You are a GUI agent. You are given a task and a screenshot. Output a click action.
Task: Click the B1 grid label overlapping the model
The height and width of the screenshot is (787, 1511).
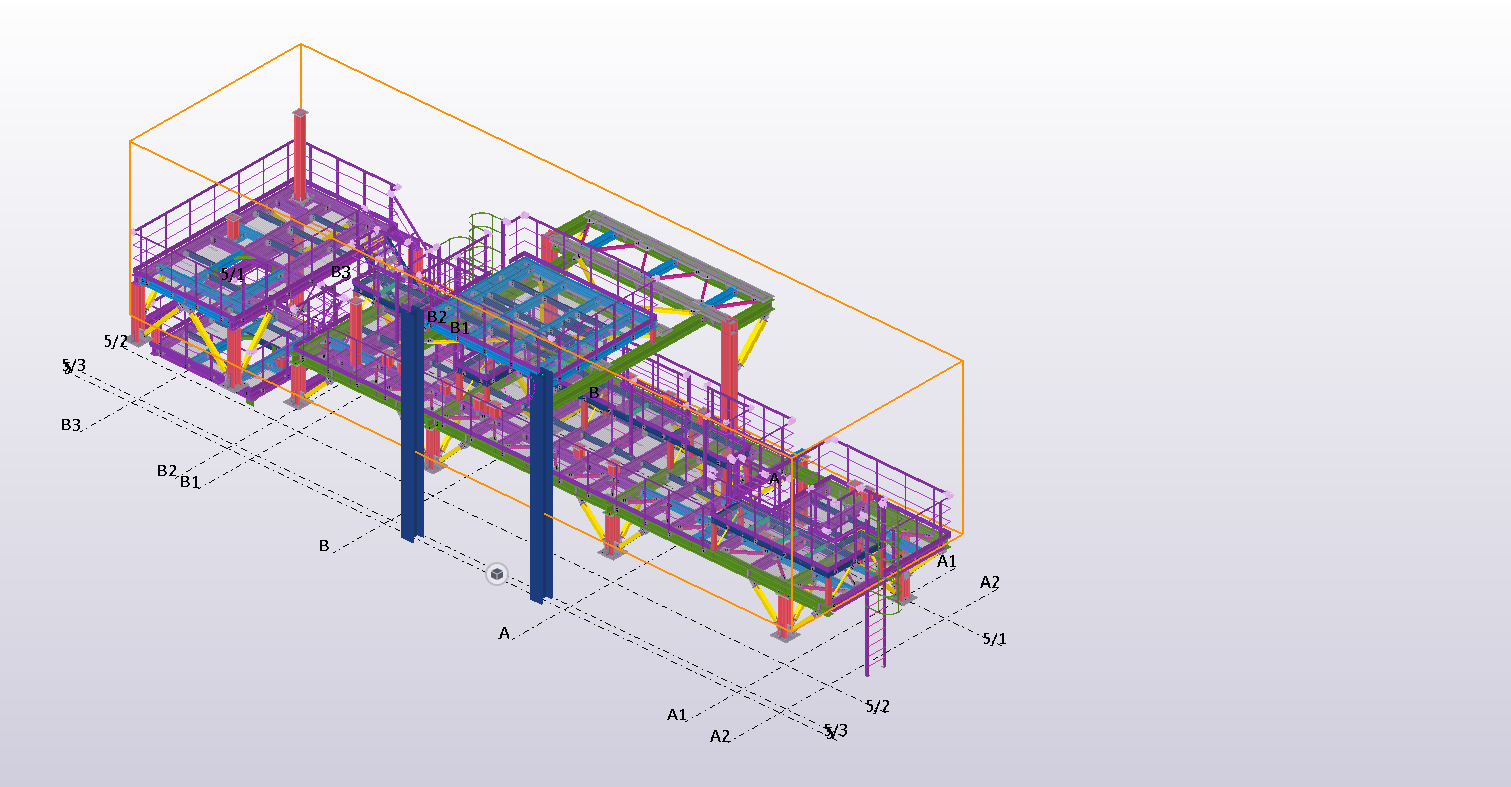(x=459, y=327)
